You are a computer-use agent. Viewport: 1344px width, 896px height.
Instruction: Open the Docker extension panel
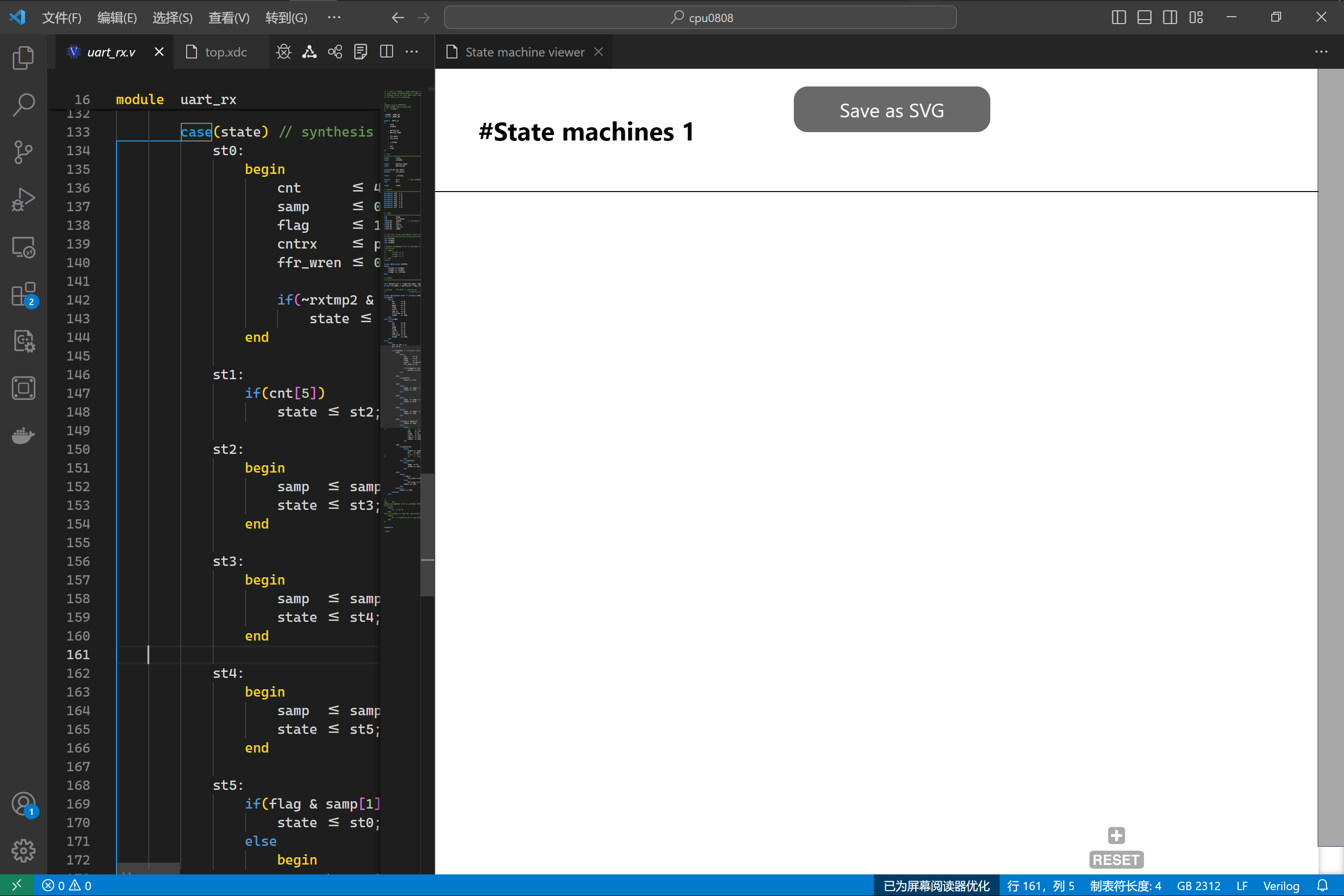point(23,435)
